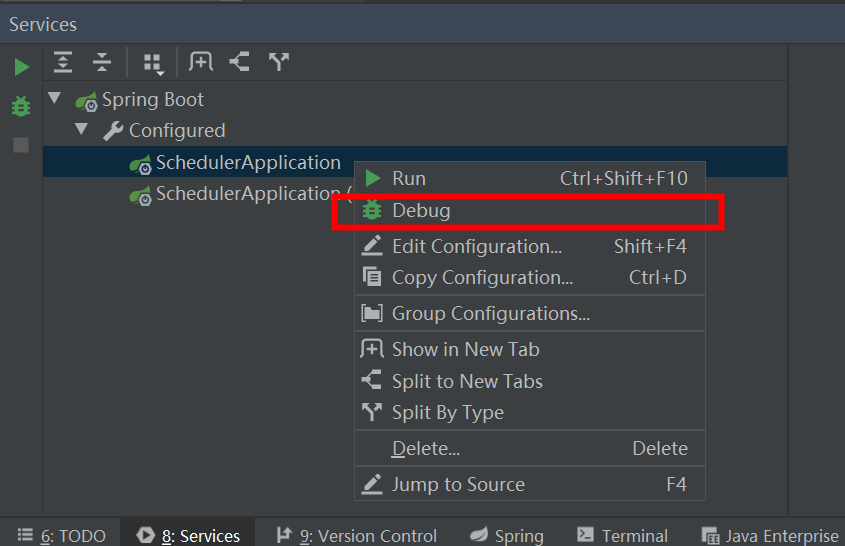Viewport: 845px width, 546px height.
Task: Choose Split By Type menu entry
Action: 530,412
